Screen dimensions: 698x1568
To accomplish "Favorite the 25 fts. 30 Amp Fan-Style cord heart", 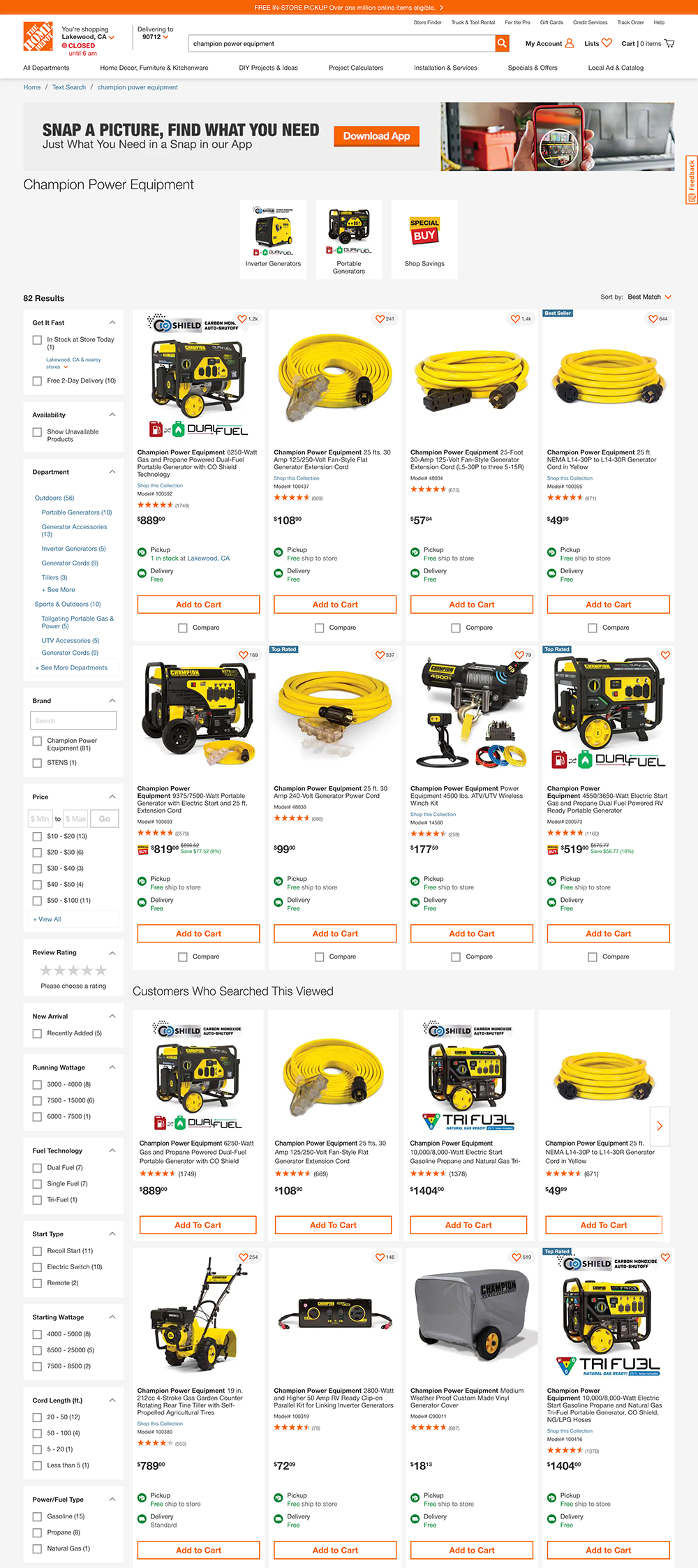I will (380, 318).
